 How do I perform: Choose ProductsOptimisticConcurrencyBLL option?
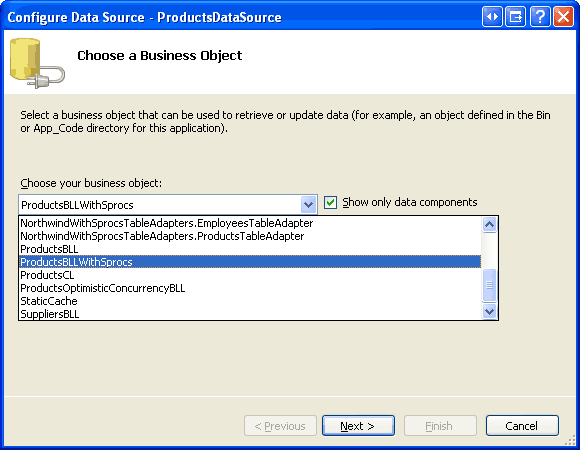tap(250, 288)
